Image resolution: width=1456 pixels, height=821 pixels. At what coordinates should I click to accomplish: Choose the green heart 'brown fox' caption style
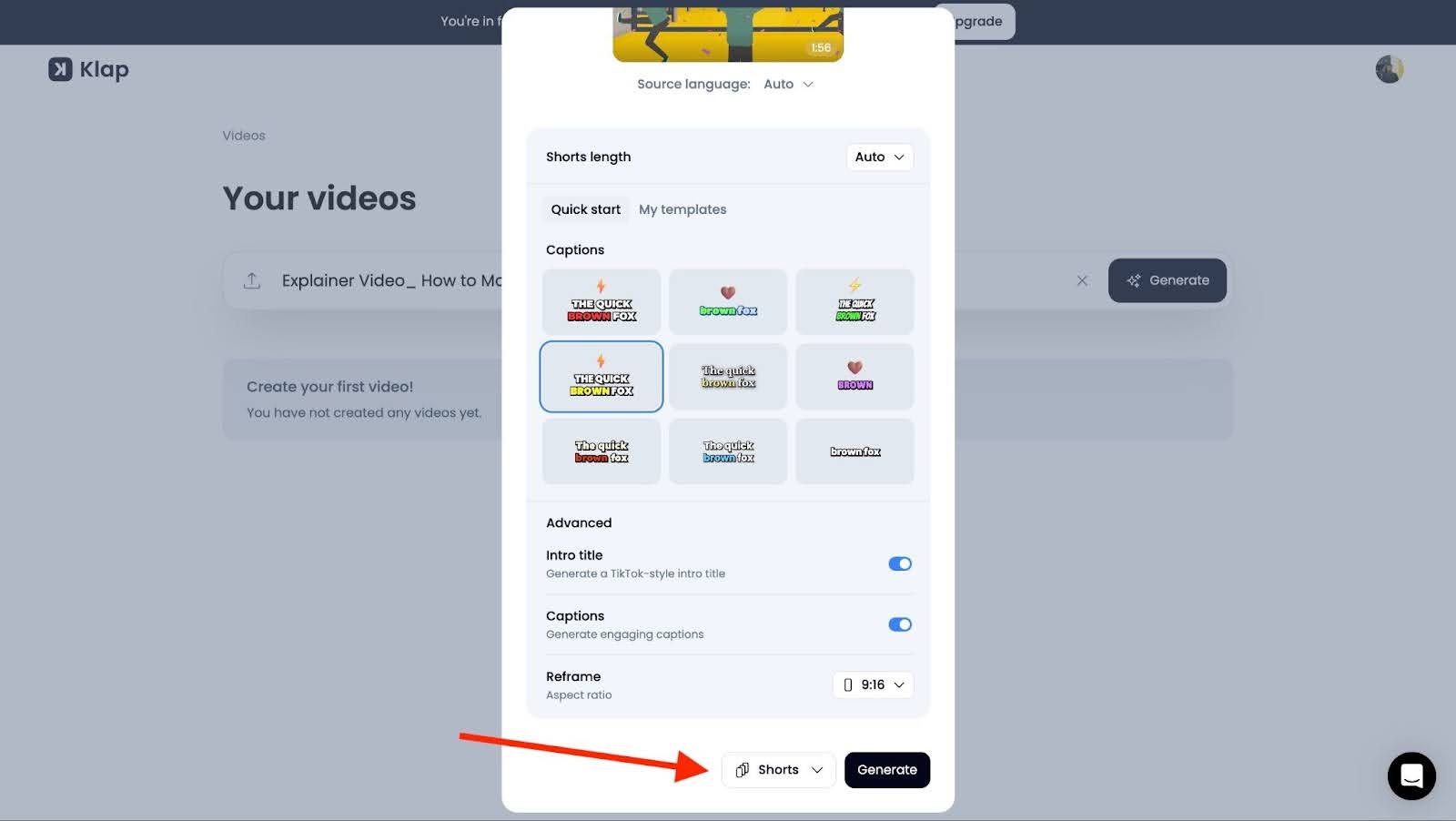pyautogui.click(x=728, y=301)
